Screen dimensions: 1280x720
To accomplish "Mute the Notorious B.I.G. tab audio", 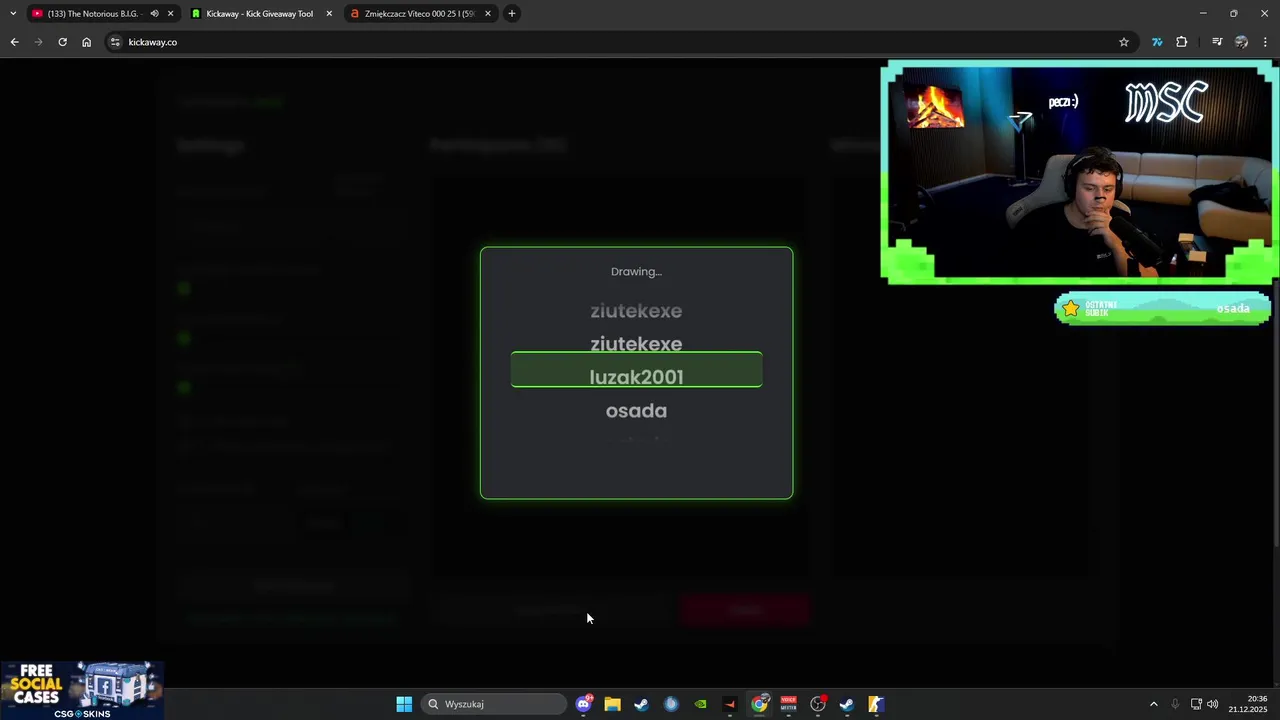I will click(154, 14).
